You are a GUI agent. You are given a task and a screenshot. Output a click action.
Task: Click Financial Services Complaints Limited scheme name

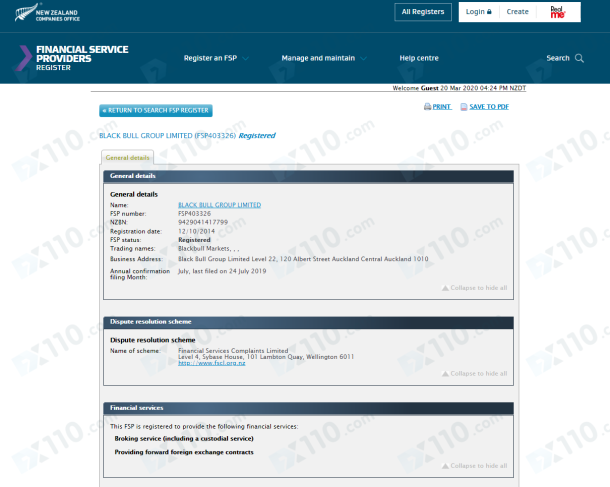pos(233,350)
